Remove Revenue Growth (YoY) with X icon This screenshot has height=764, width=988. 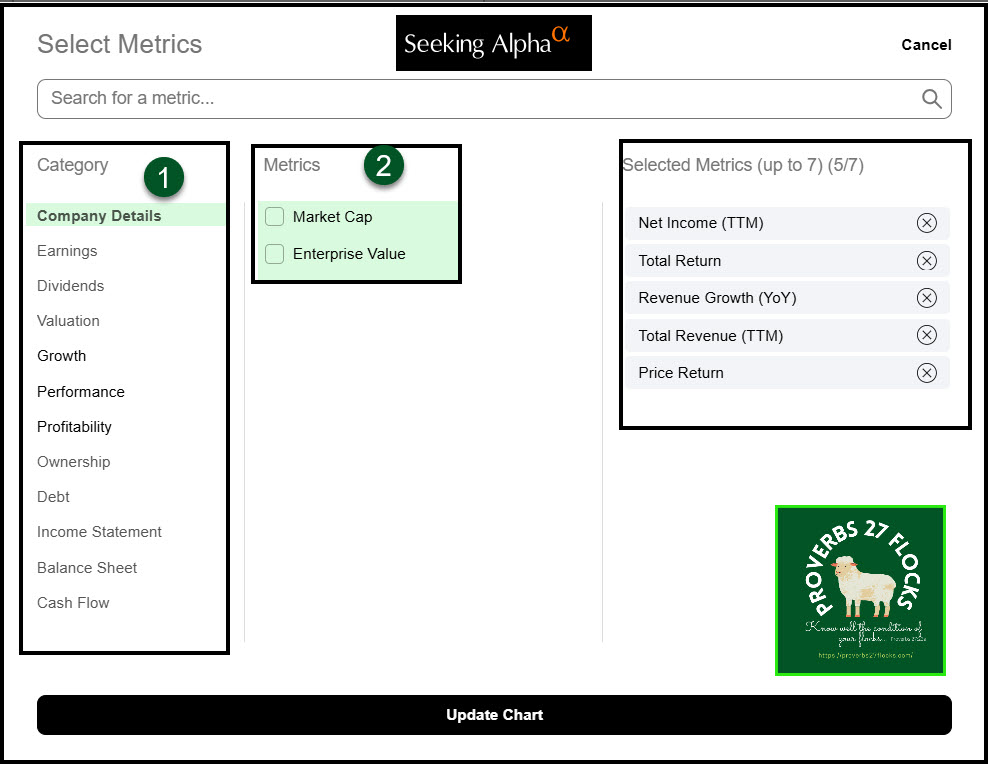tap(926, 298)
